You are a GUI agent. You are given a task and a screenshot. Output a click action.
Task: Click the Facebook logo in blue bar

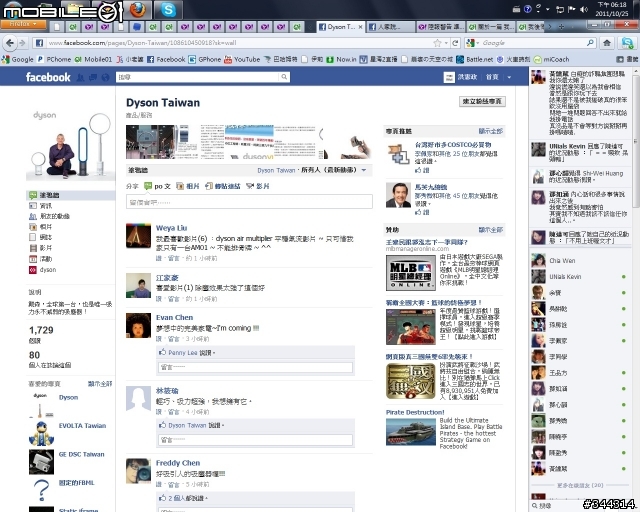(x=48, y=77)
